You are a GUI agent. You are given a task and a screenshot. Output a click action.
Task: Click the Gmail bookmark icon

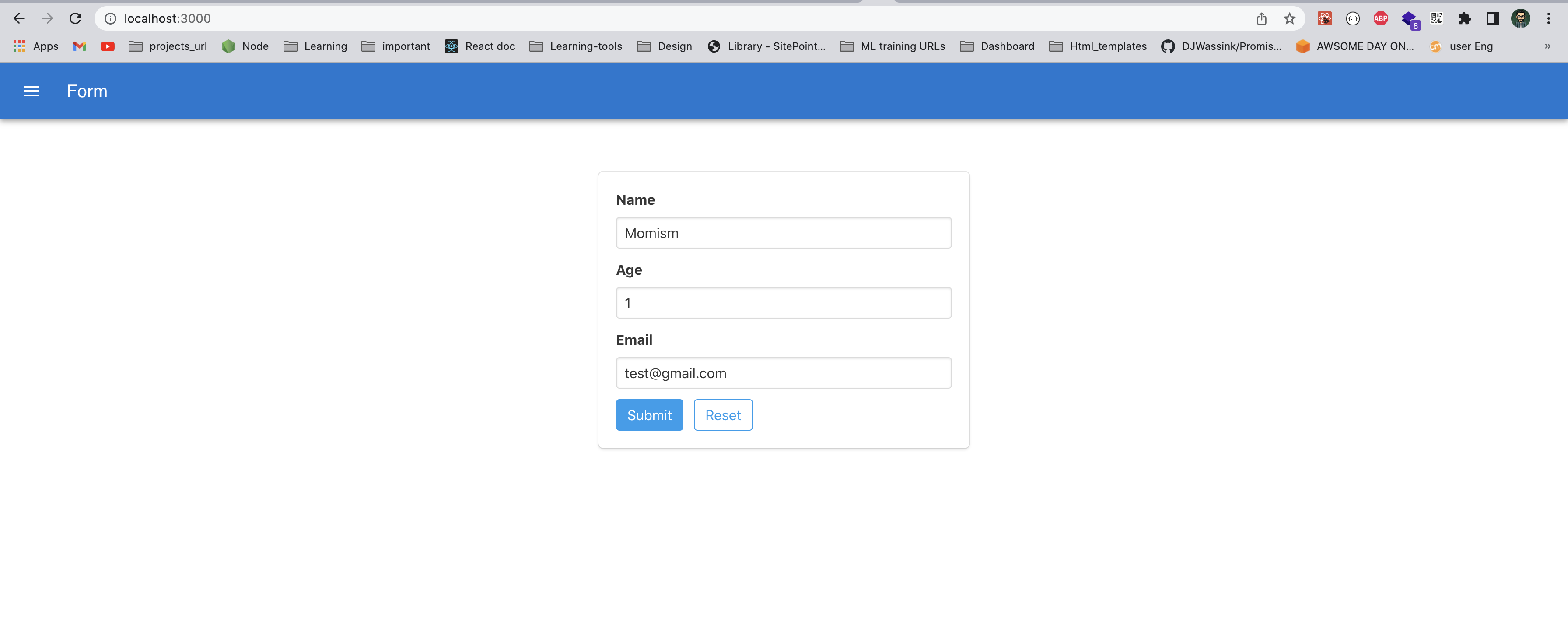(x=79, y=46)
